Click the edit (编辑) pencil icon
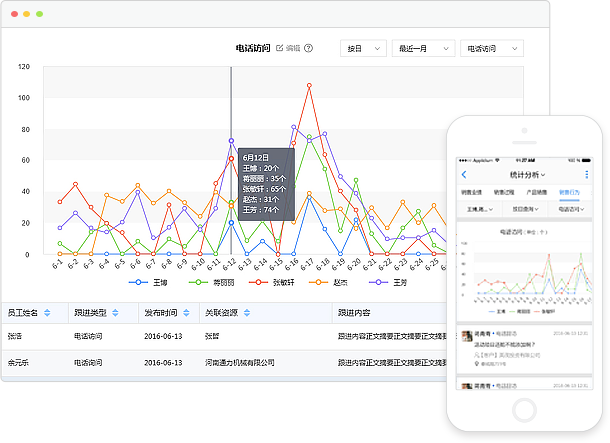 pos(280,48)
